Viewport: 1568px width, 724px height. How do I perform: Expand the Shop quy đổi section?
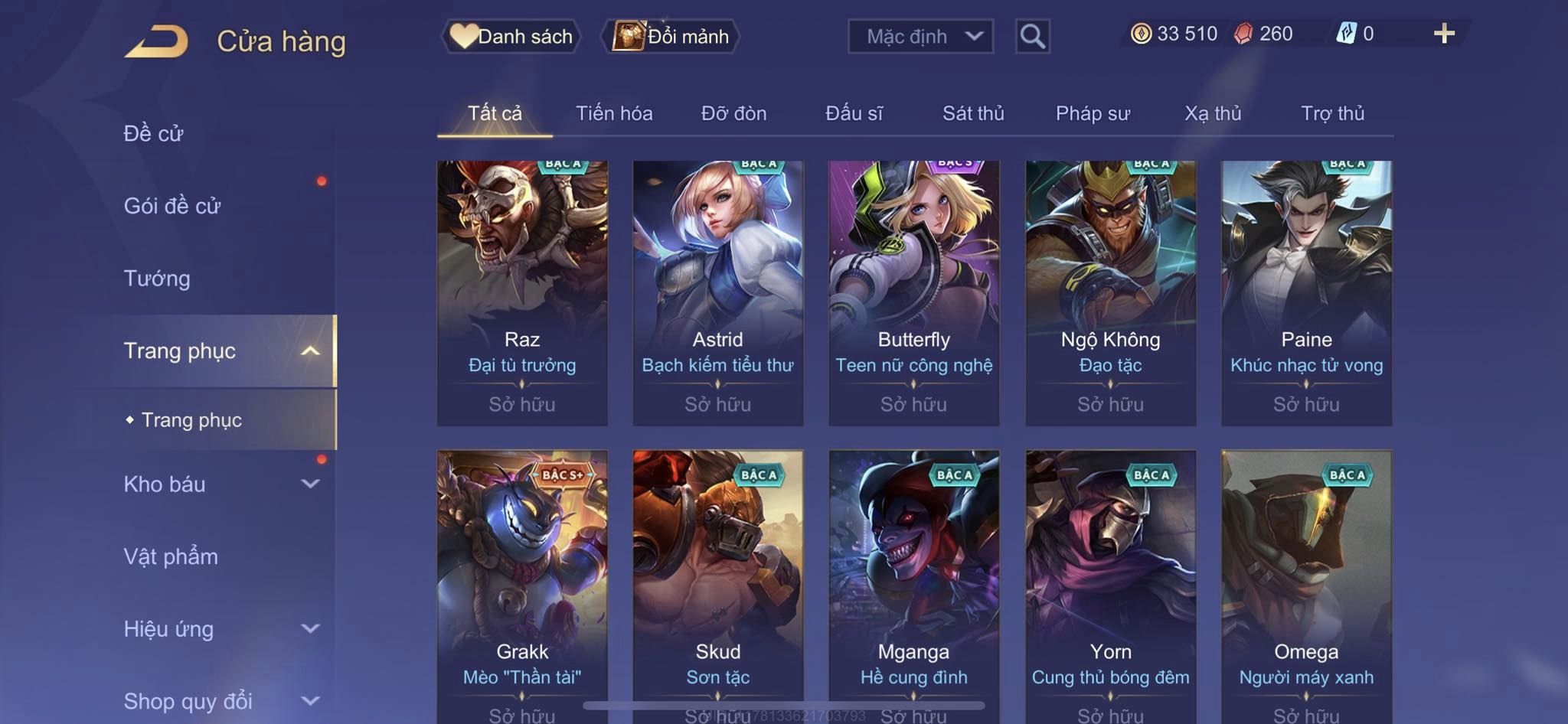[x=310, y=700]
